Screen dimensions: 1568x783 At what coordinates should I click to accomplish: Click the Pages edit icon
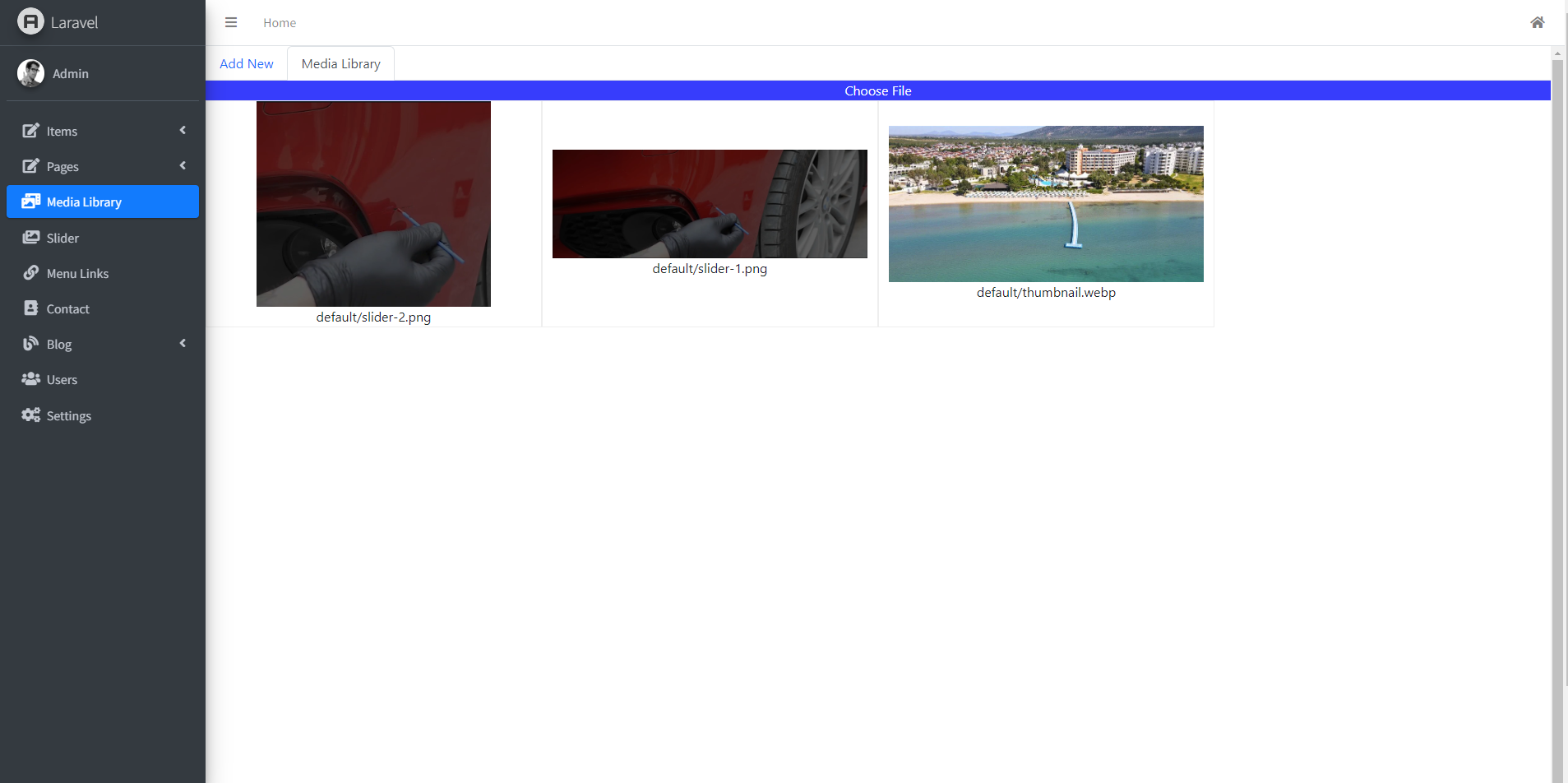click(30, 166)
